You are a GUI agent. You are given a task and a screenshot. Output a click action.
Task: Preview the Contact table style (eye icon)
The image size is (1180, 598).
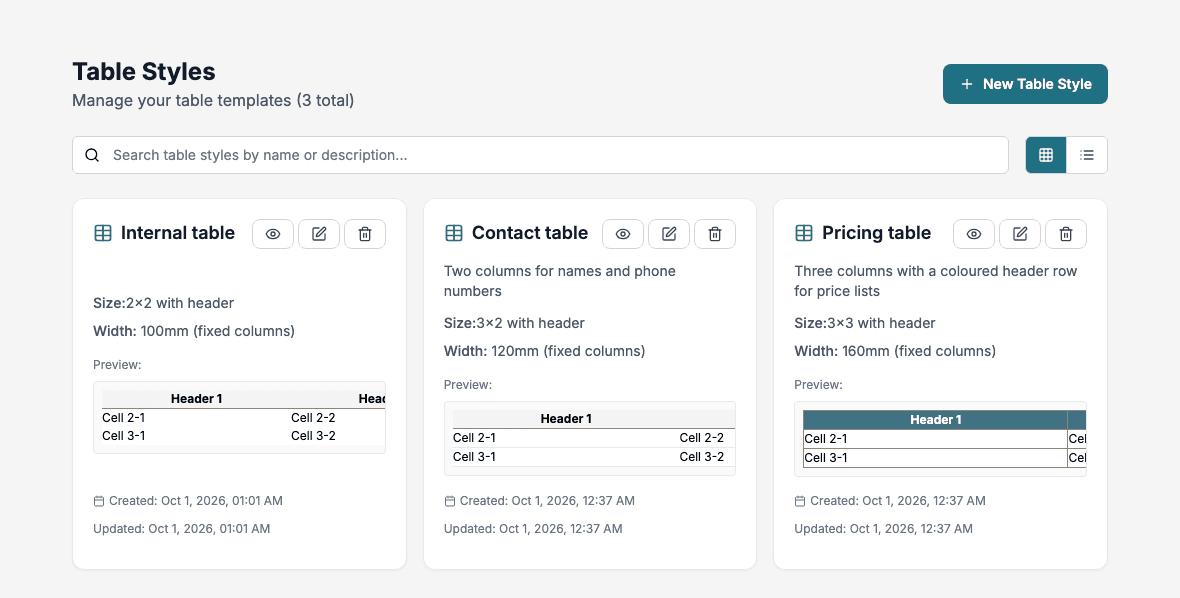[x=623, y=234]
